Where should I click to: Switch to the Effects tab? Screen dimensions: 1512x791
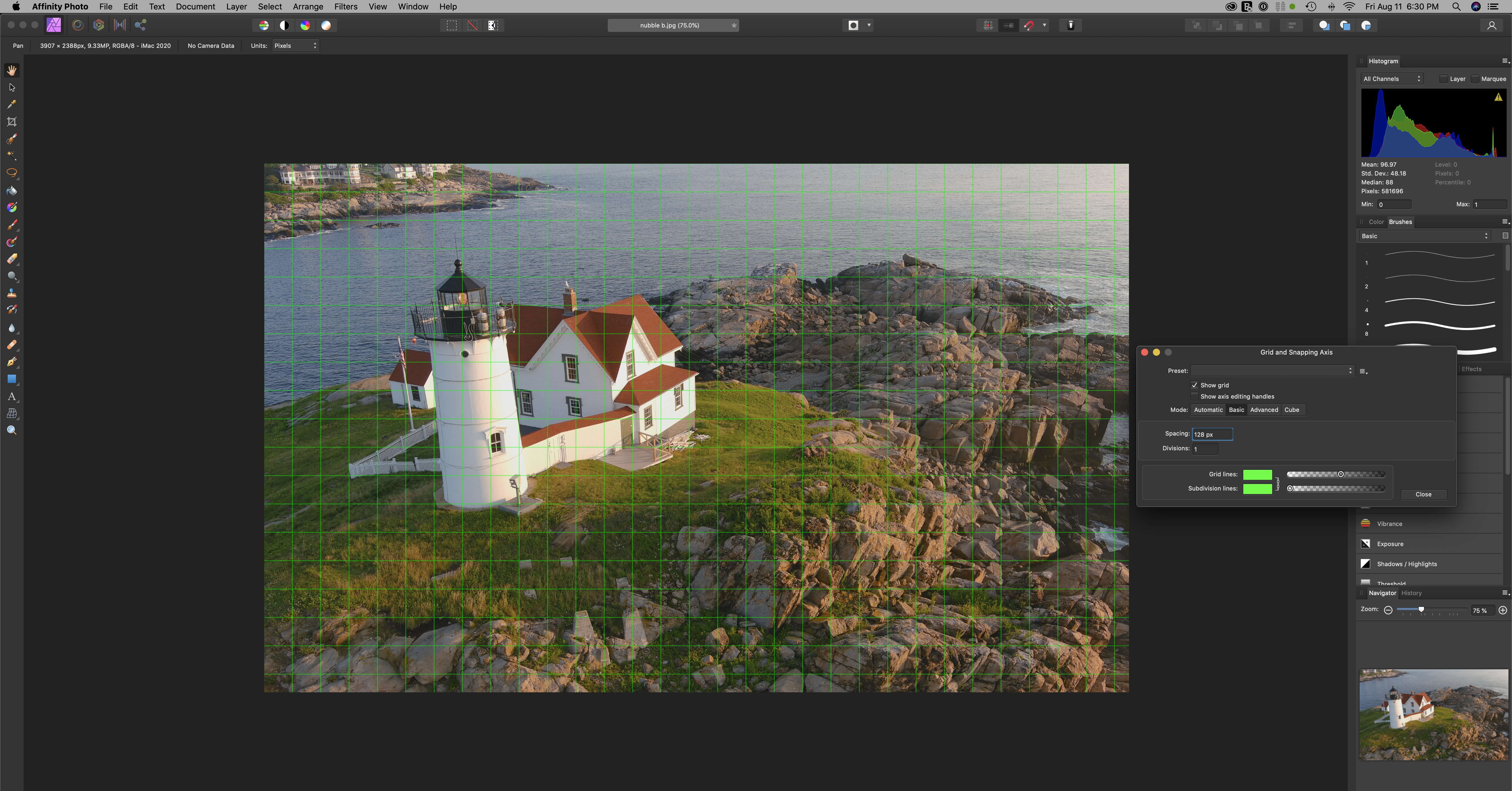1471,369
